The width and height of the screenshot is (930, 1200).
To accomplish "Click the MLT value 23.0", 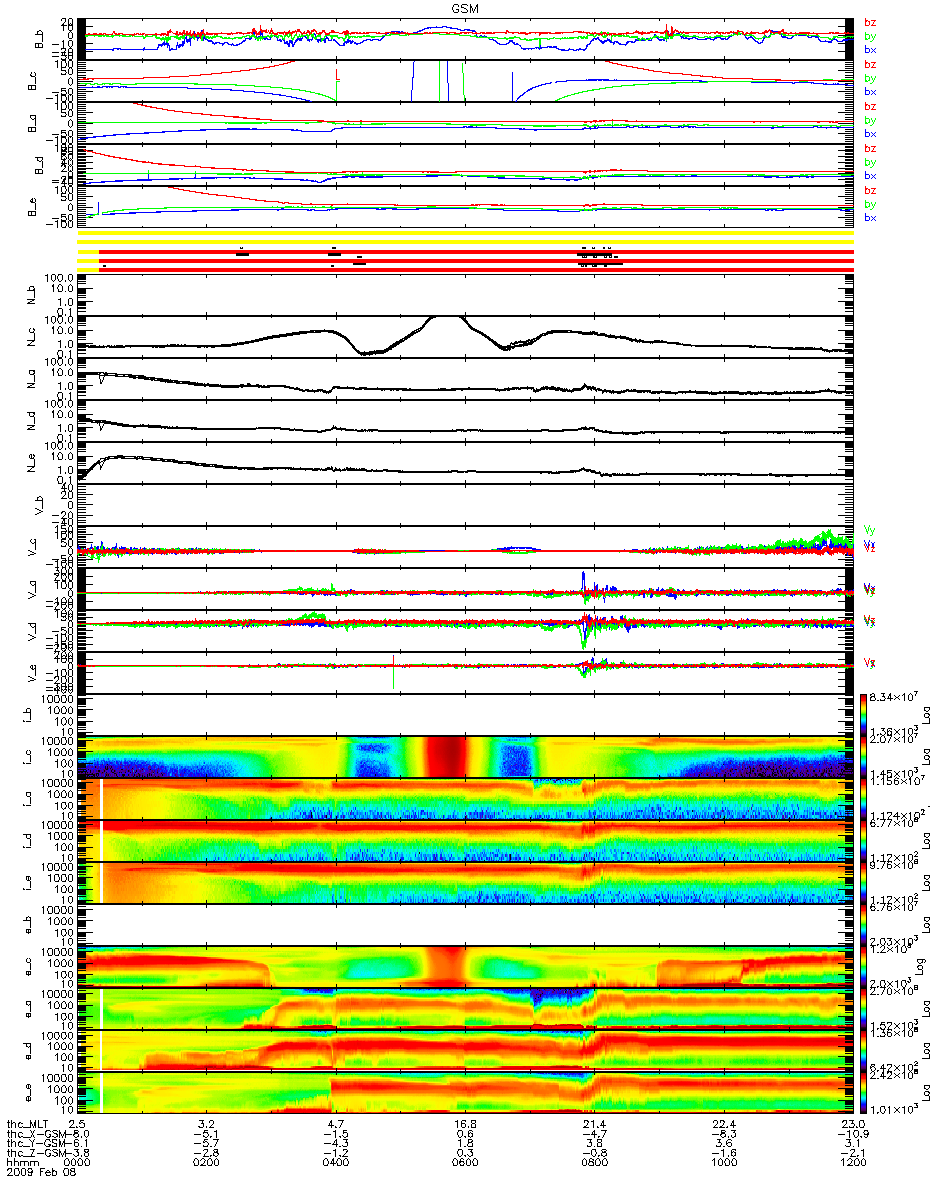I will click(x=852, y=1124).
